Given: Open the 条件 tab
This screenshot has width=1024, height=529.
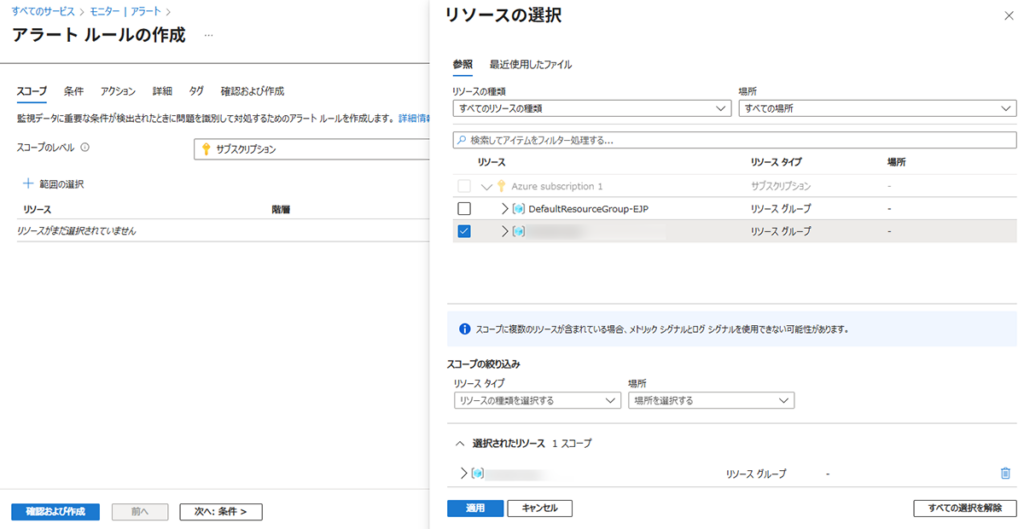Looking at the screenshot, I should point(73,91).
